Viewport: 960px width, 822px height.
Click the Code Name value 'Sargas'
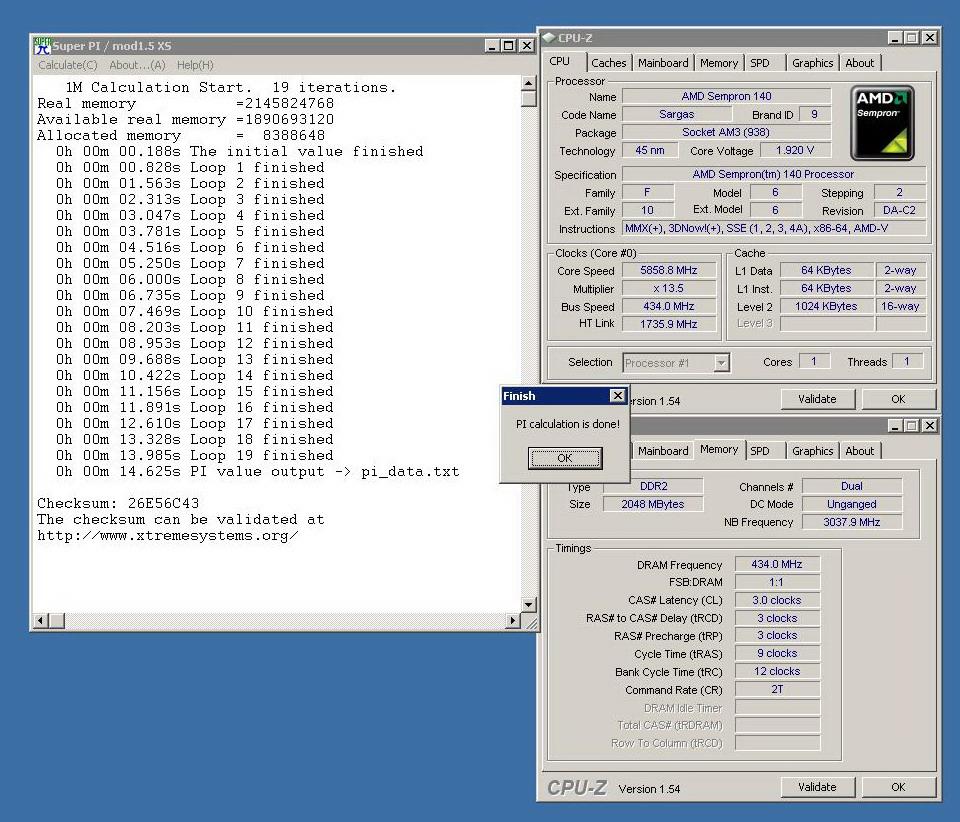(677, 114)
